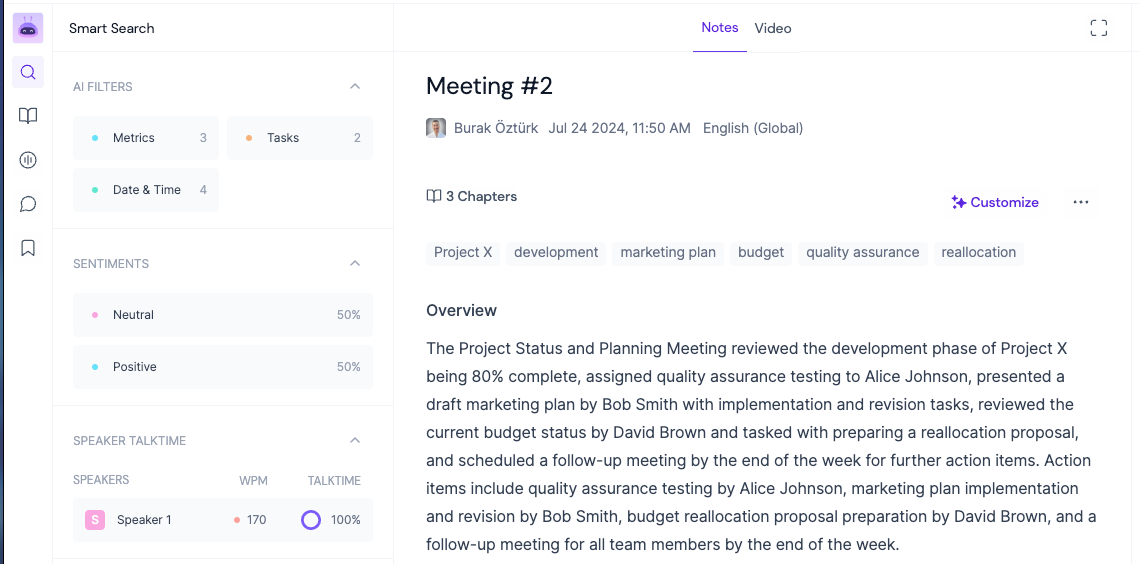Enter fullscreen with the expand icon

click(1098, 28)
